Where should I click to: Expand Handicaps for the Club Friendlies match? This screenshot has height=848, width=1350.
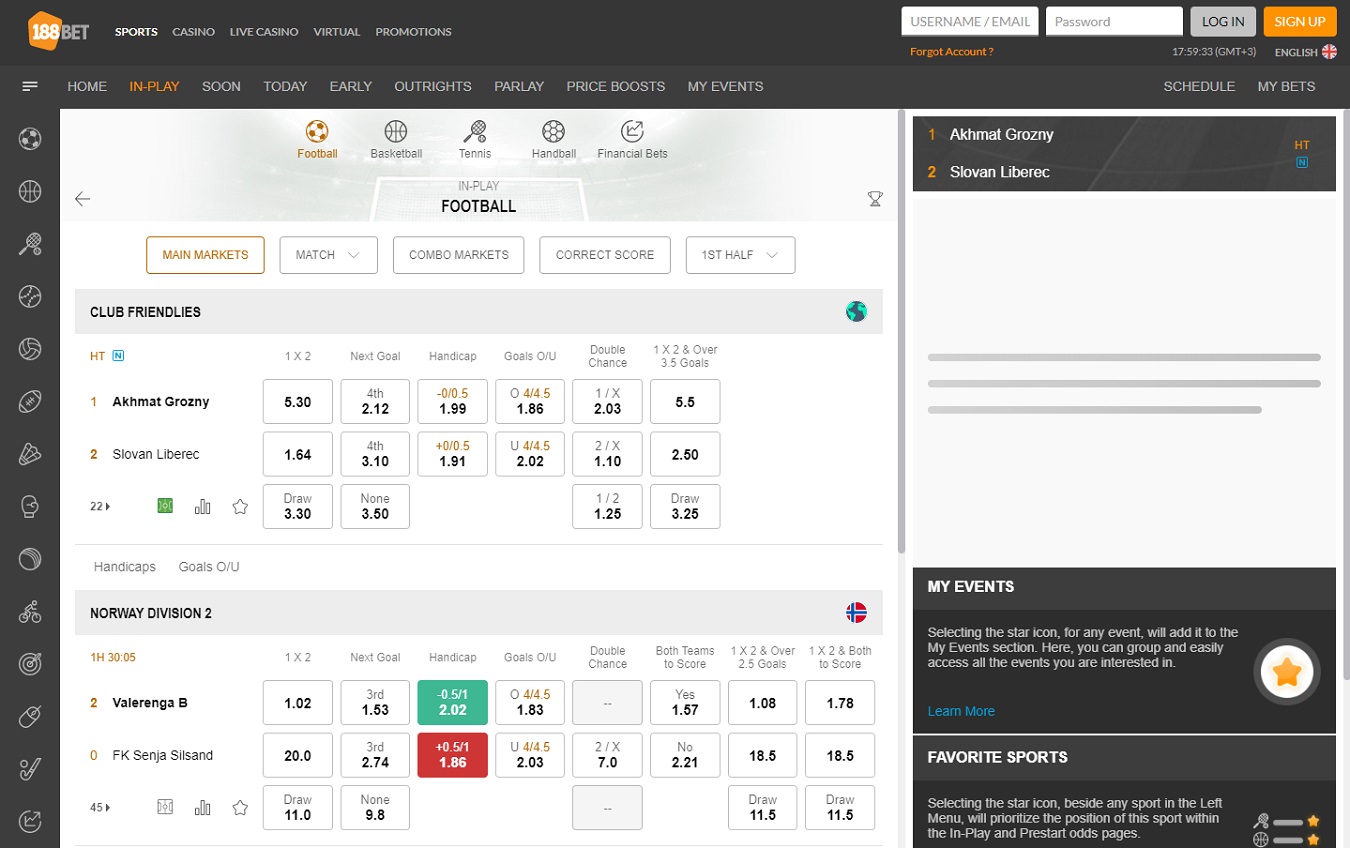tap(125, 566)
